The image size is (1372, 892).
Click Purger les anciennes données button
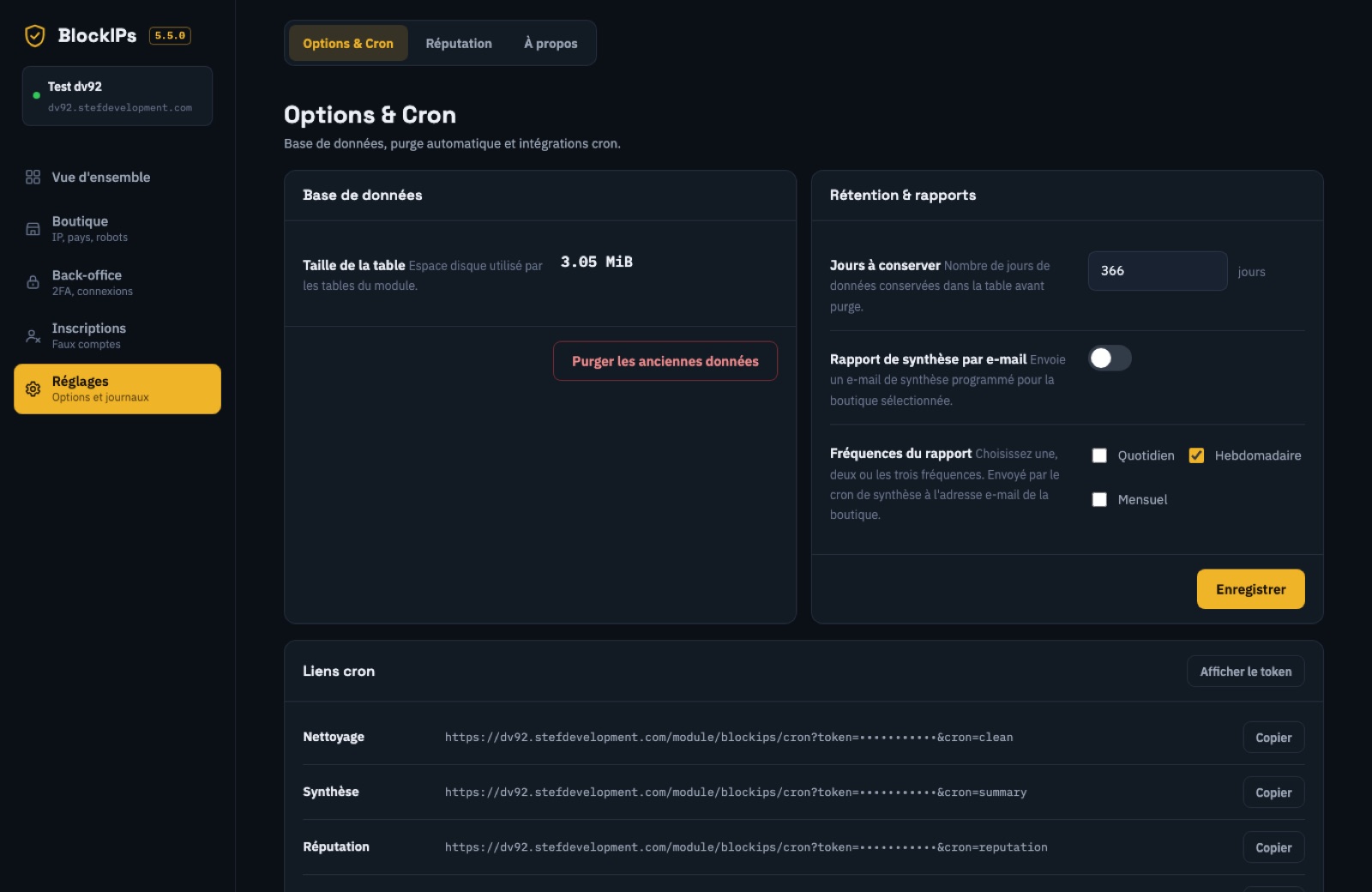pos(665,361)
